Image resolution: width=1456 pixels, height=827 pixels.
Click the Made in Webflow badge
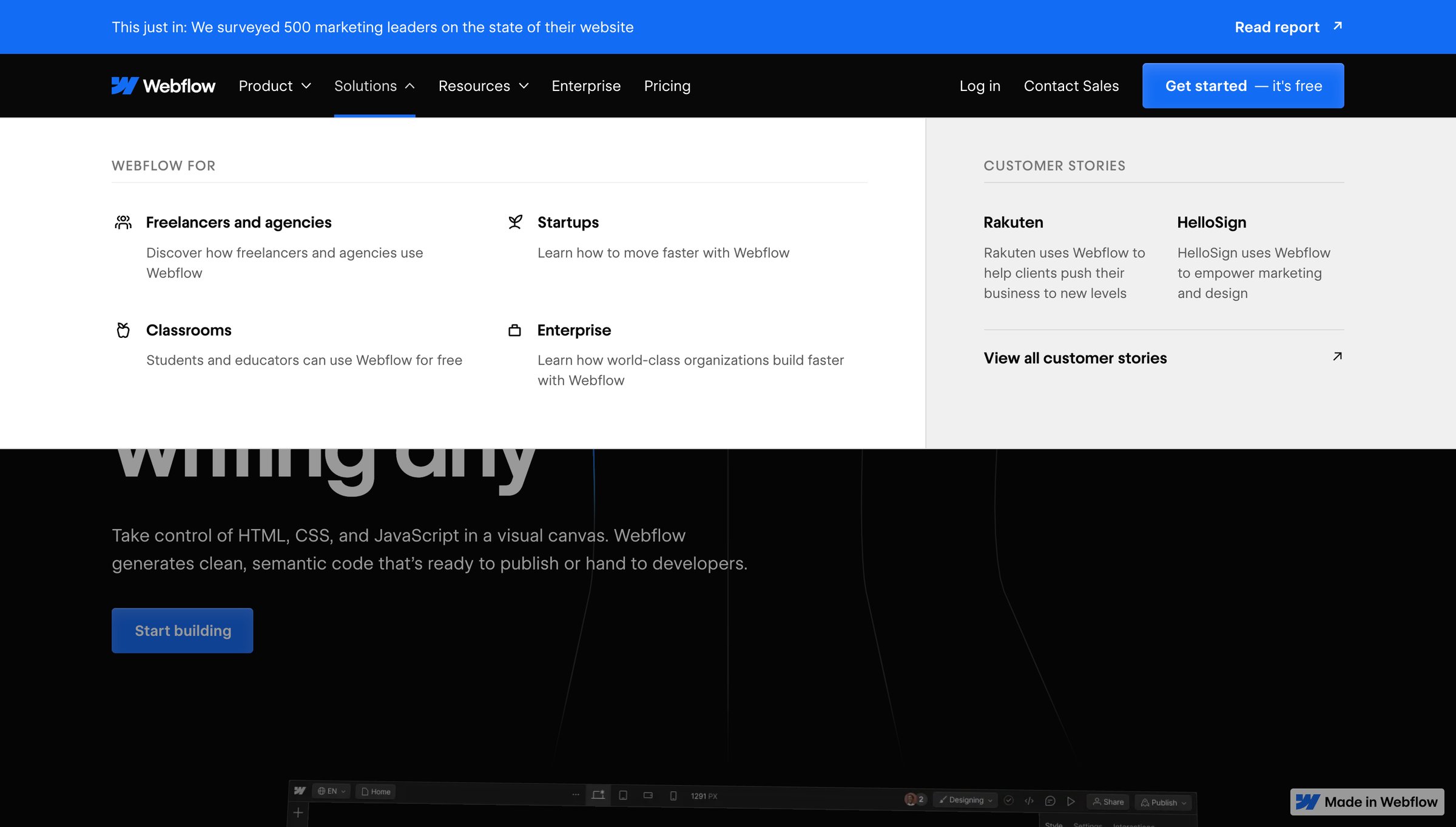point(1367,802)
